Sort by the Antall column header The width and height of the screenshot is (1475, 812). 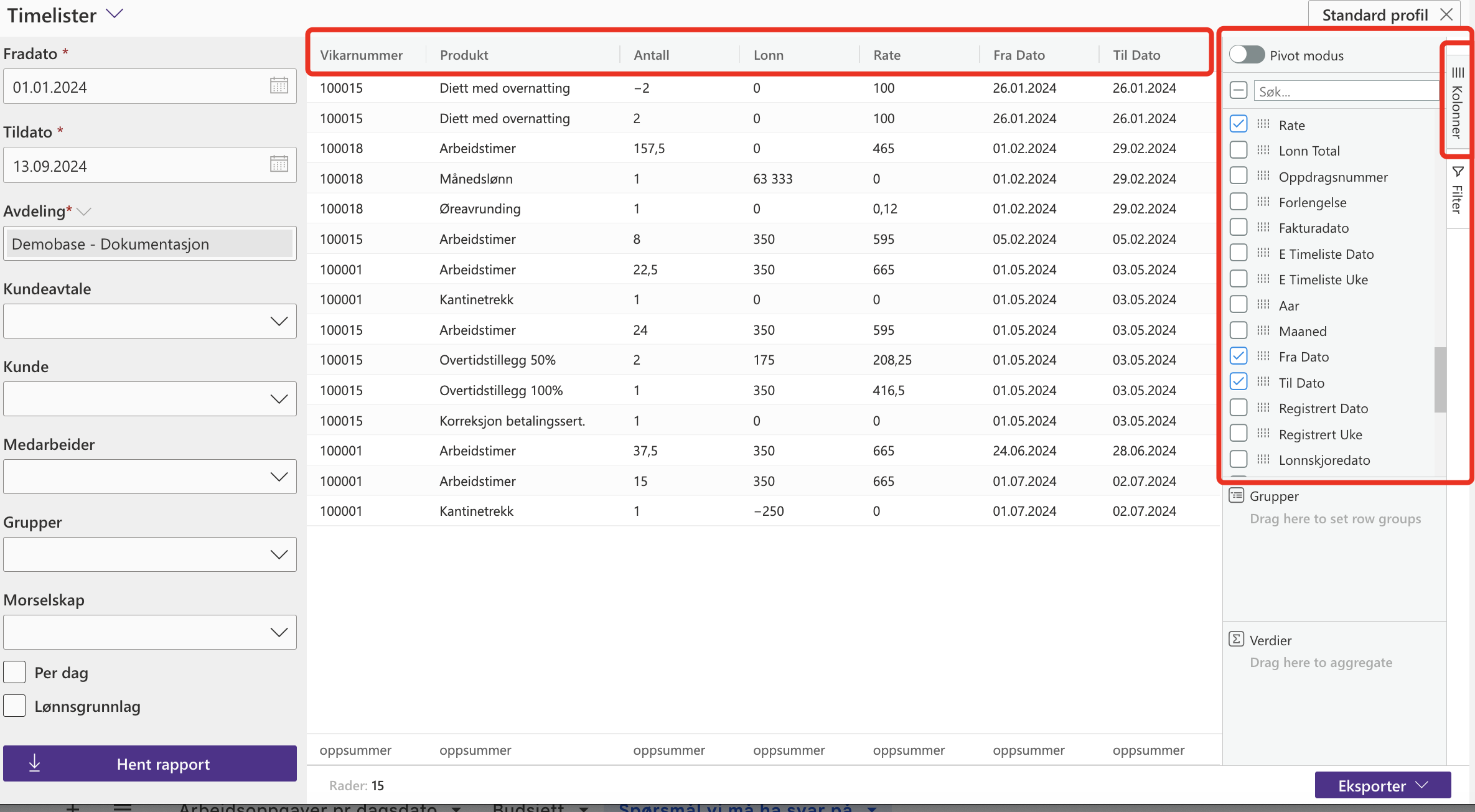pyautogui.click(x=651, y=55)
